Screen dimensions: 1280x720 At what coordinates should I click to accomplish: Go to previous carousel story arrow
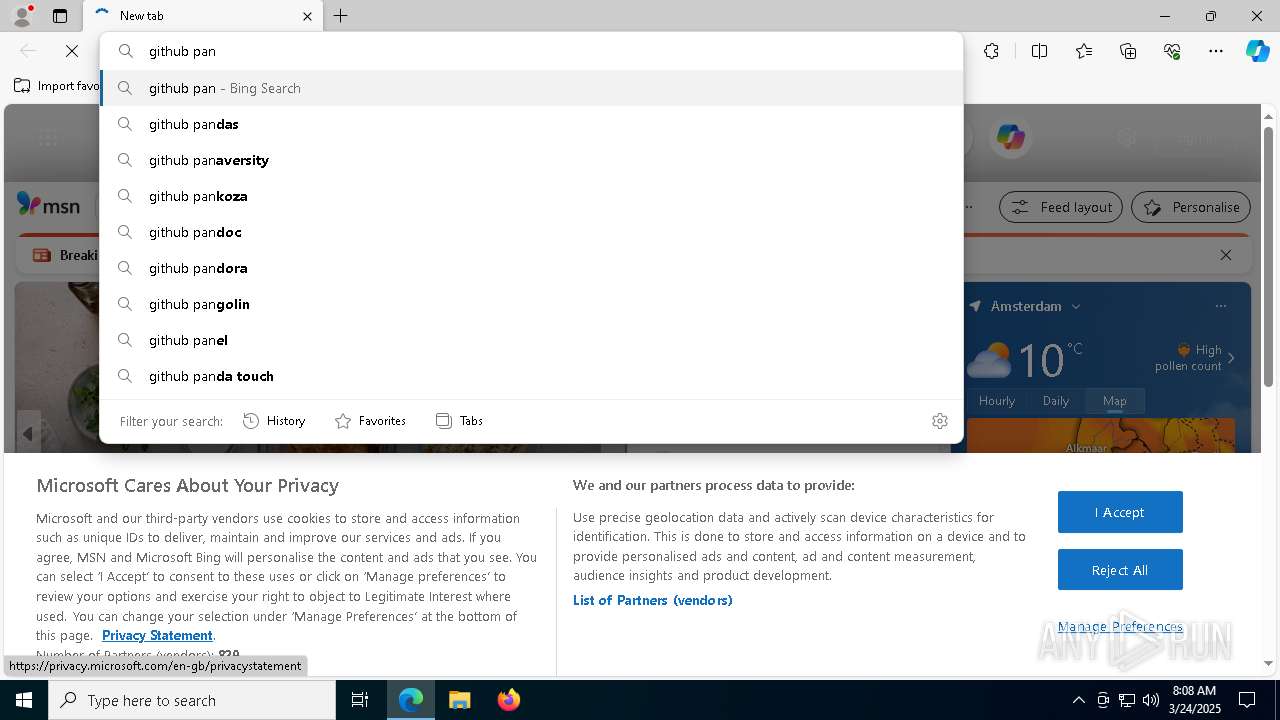28,432
